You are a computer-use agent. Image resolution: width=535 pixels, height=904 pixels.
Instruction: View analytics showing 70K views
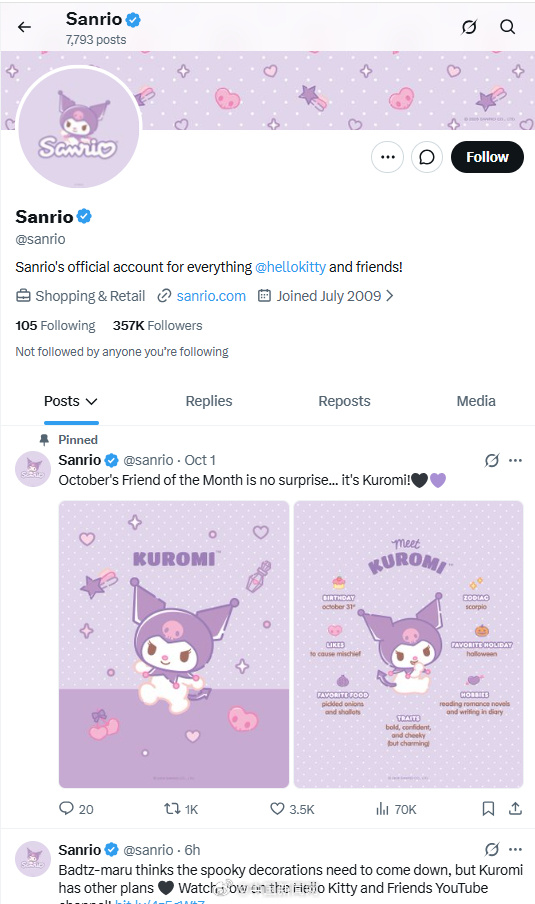pos(396,809)
